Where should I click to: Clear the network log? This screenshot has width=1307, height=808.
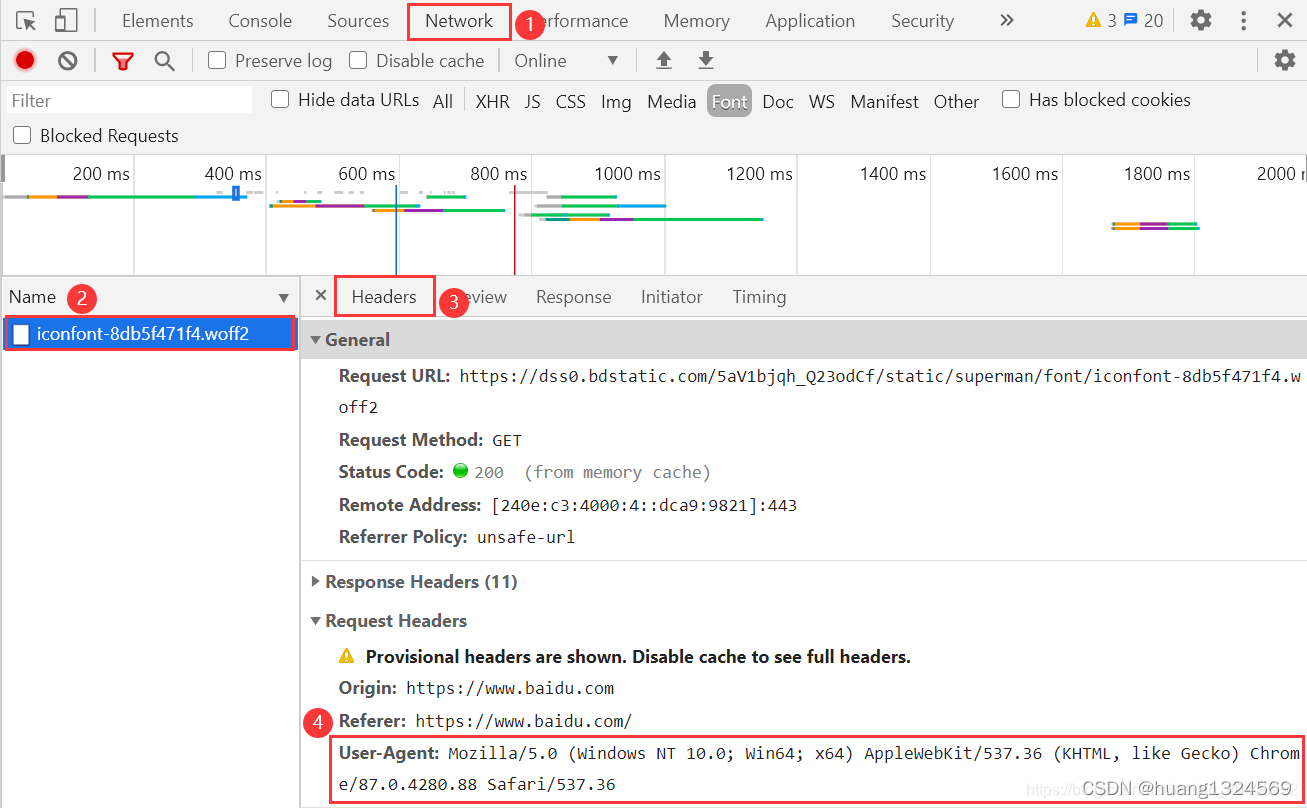tap(68, 61)
